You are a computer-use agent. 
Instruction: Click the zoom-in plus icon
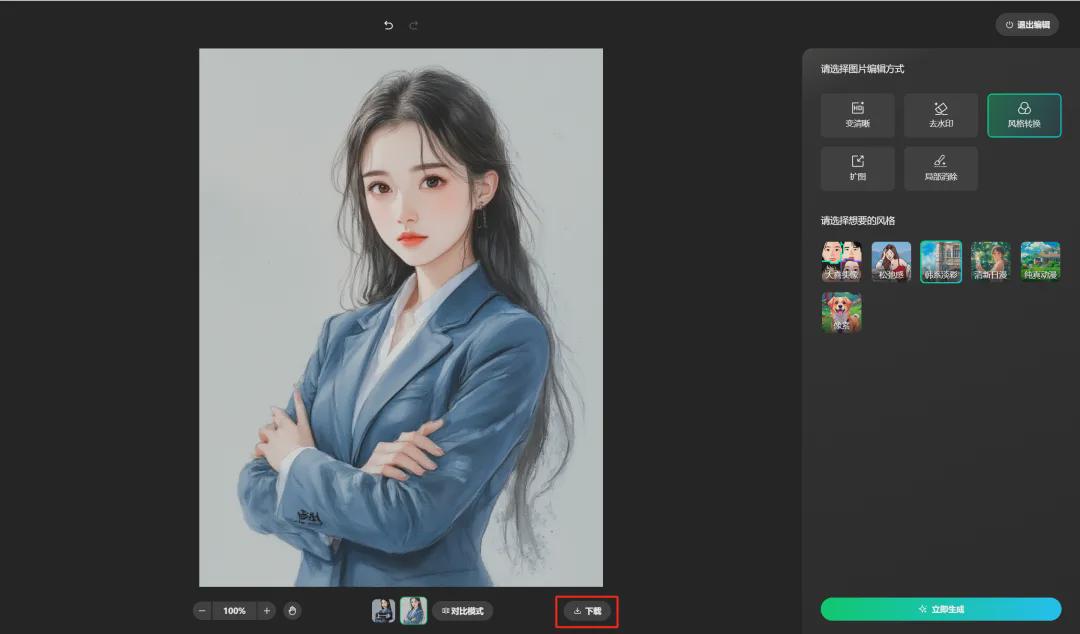[266, 610]
